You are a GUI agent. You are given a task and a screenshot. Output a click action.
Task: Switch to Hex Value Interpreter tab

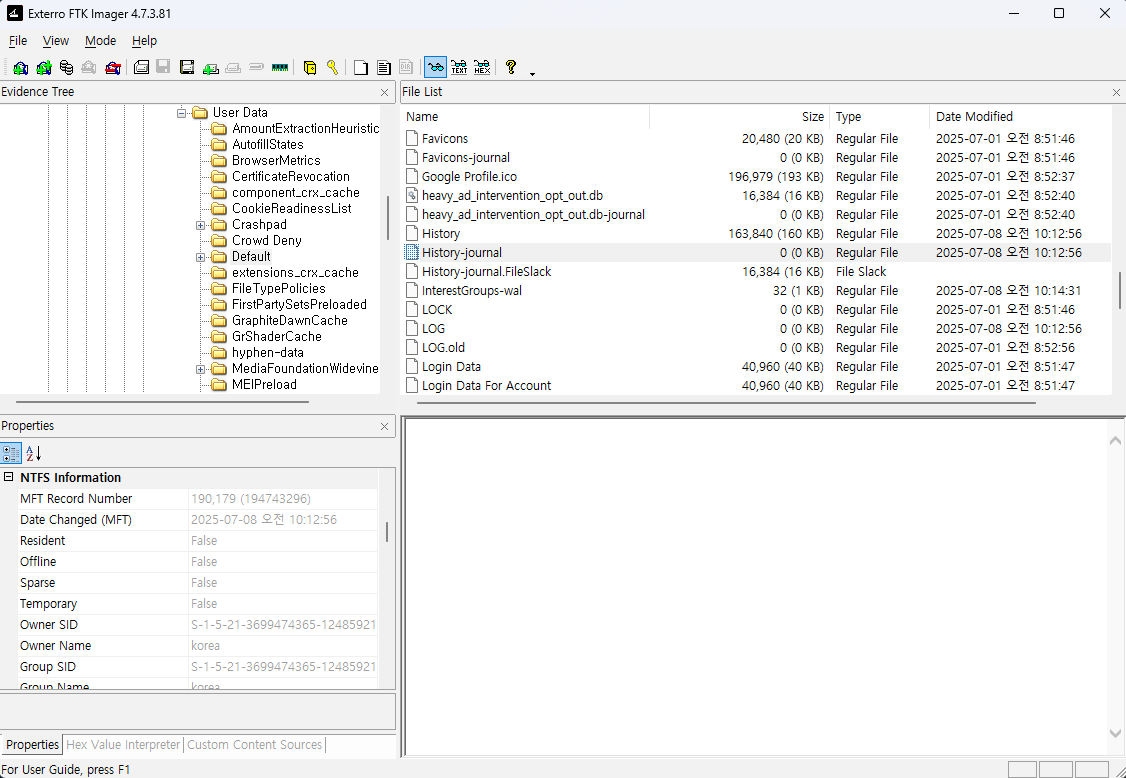click(123, 745)
